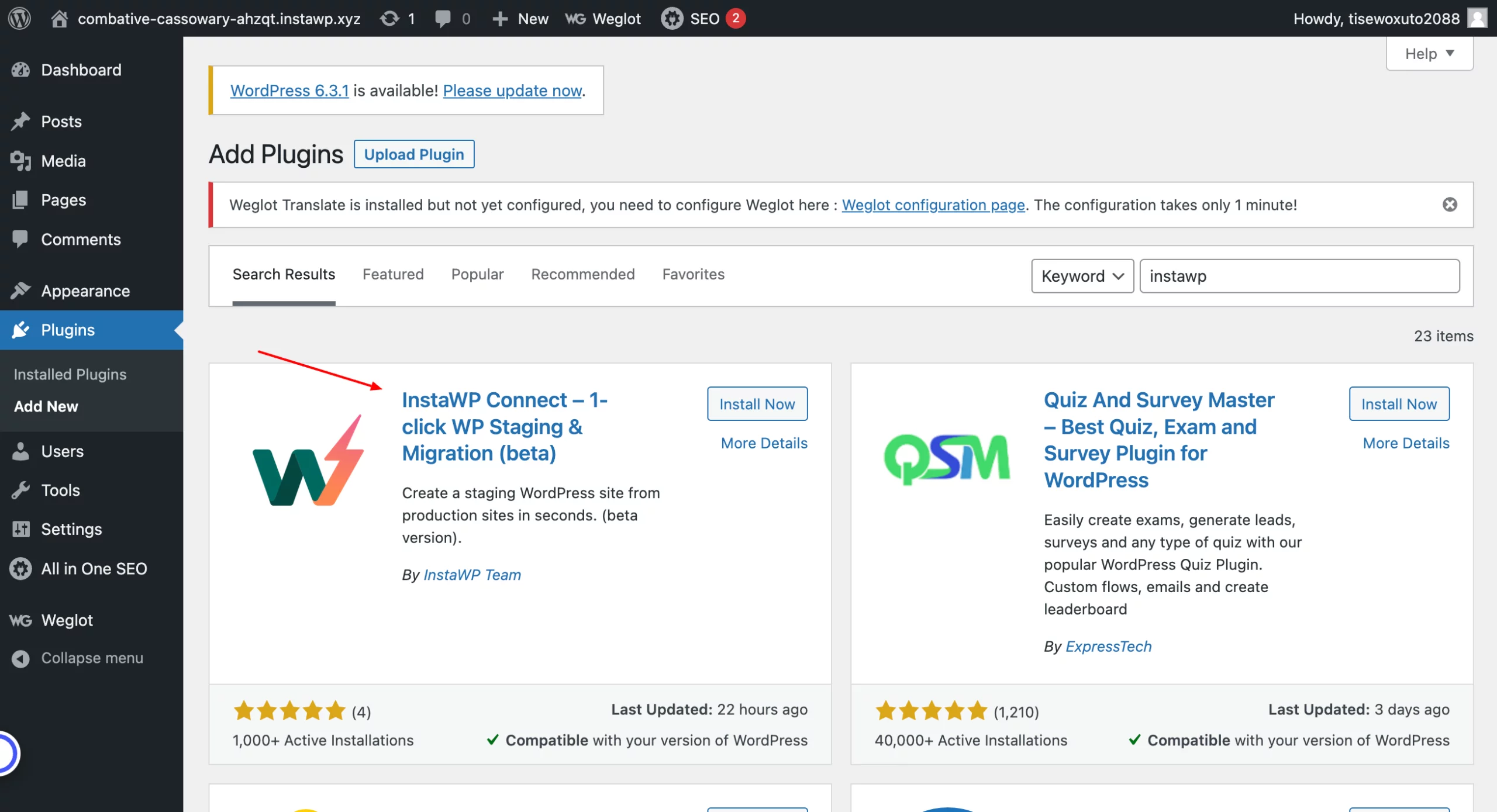The width and height of the screenshot is (1497, 812).
Task: Select the All in One SEO sidebar icon
Action: click(20, 568)
